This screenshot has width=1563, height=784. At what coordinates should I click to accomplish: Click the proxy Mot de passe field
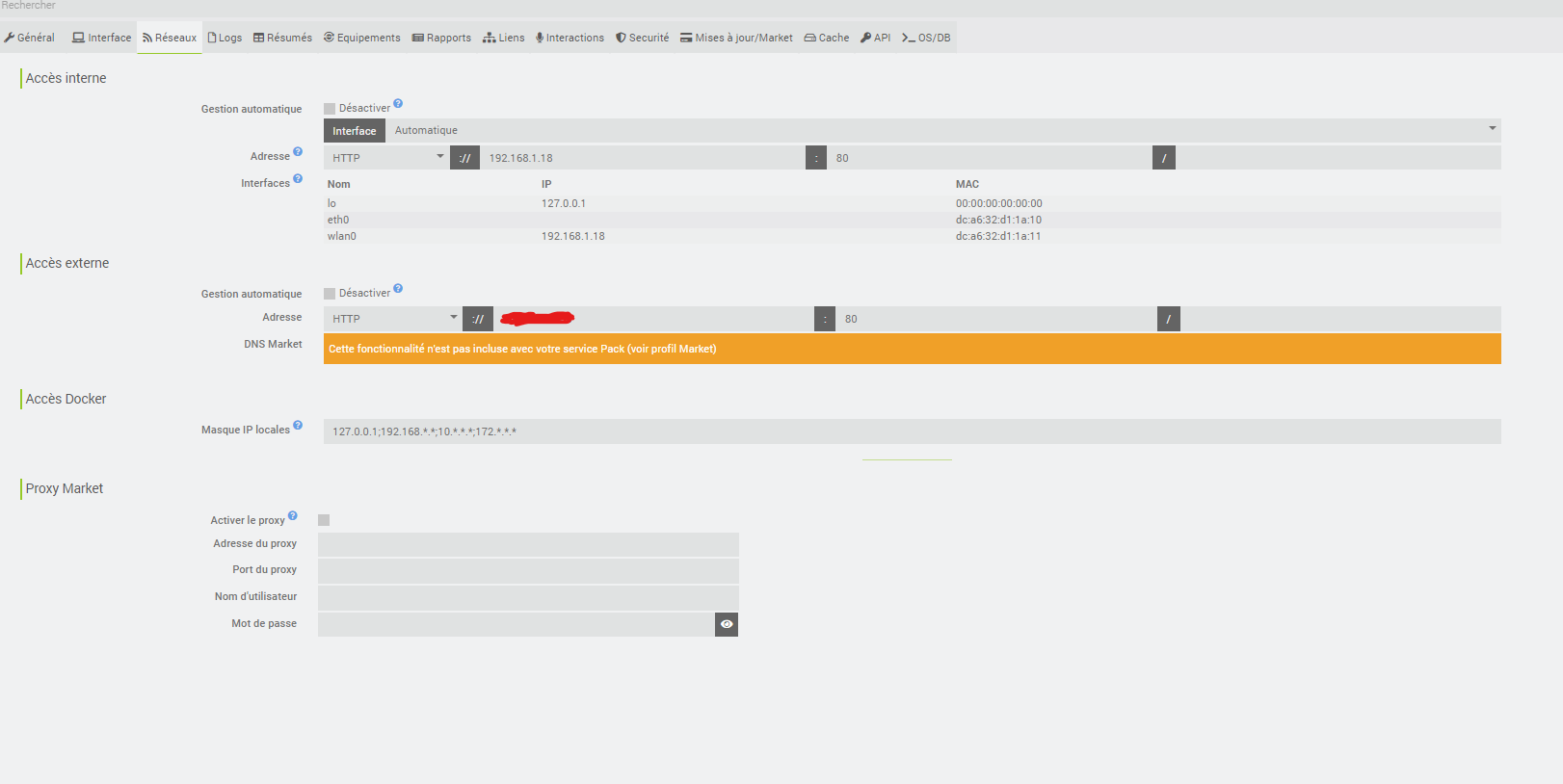pos(517,624)
